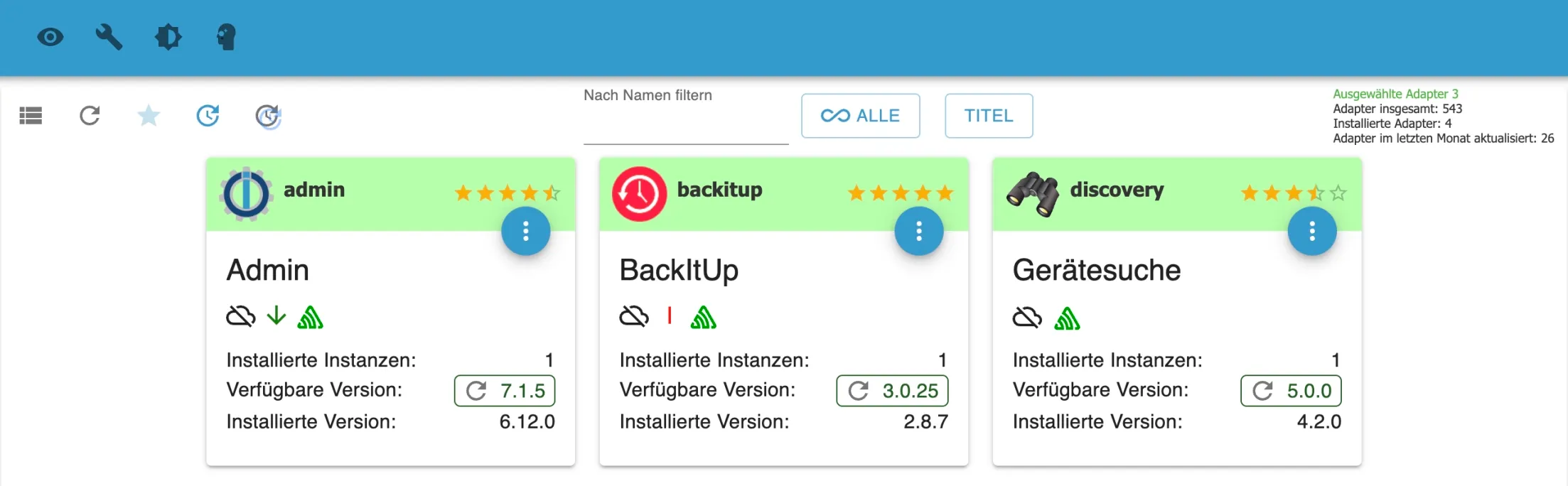Click the grey clock update-all icon
The width and height of the screenshot is (1568, 486).
(268, 117)
